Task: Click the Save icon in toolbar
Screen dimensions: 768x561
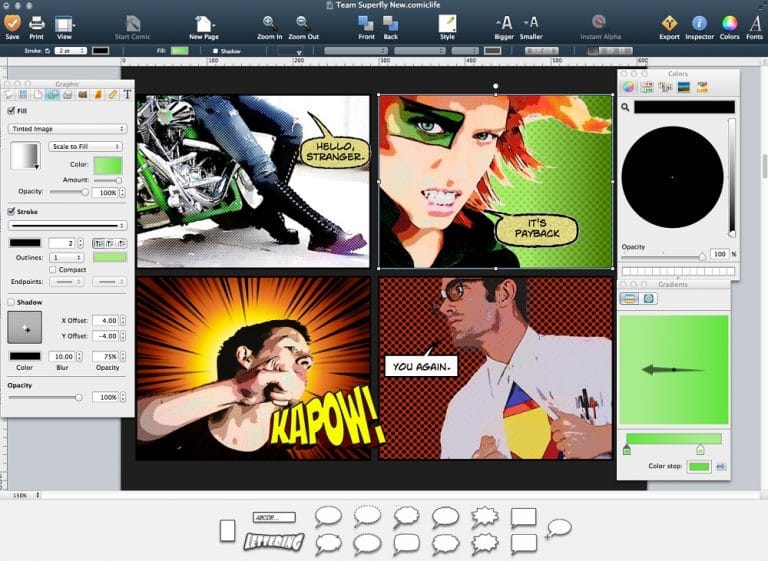Action: (x=12, y=24)
